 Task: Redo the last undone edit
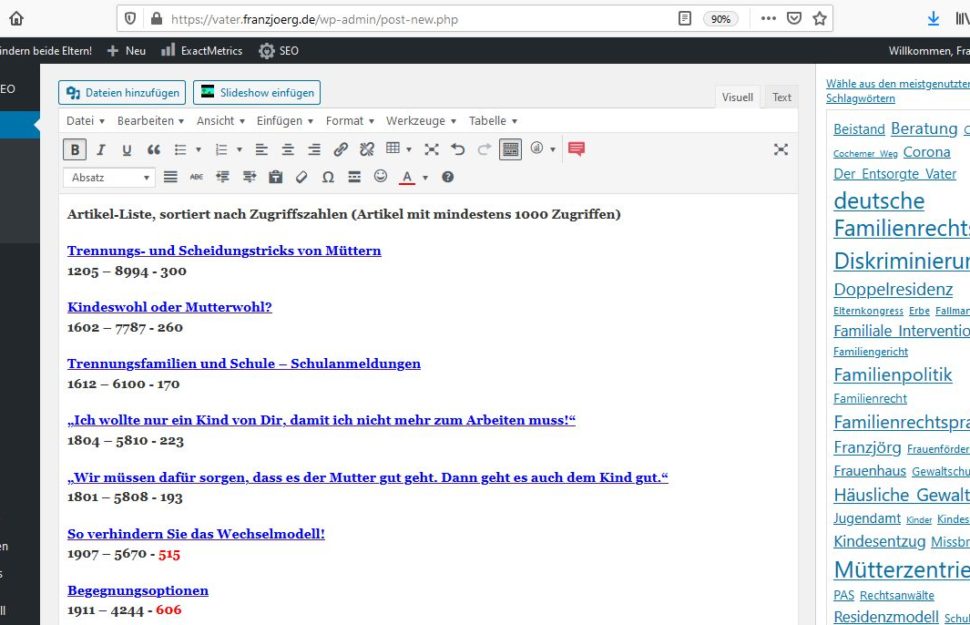coord(484,149)
